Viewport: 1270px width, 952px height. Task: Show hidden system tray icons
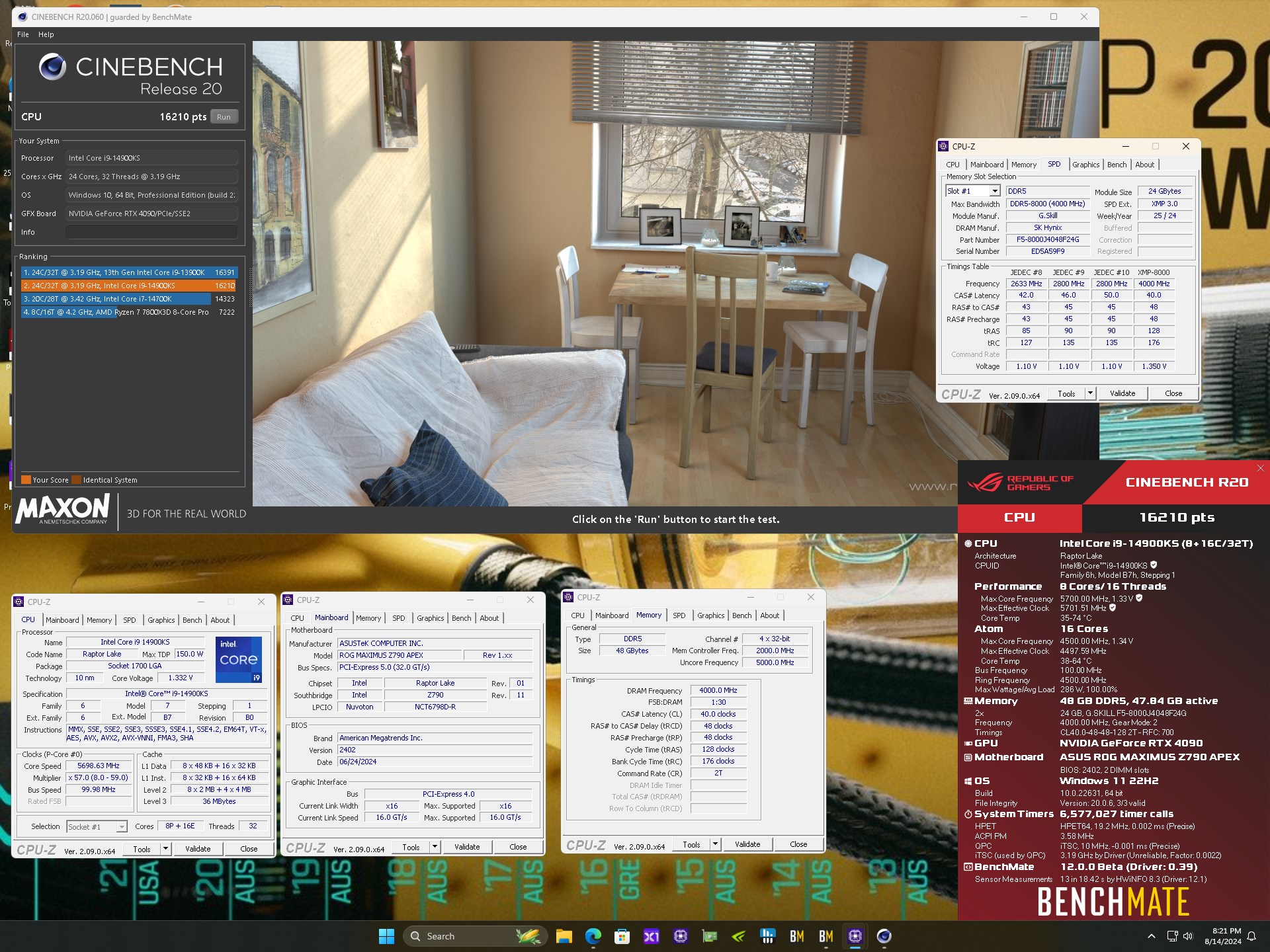pos(1152,936)
